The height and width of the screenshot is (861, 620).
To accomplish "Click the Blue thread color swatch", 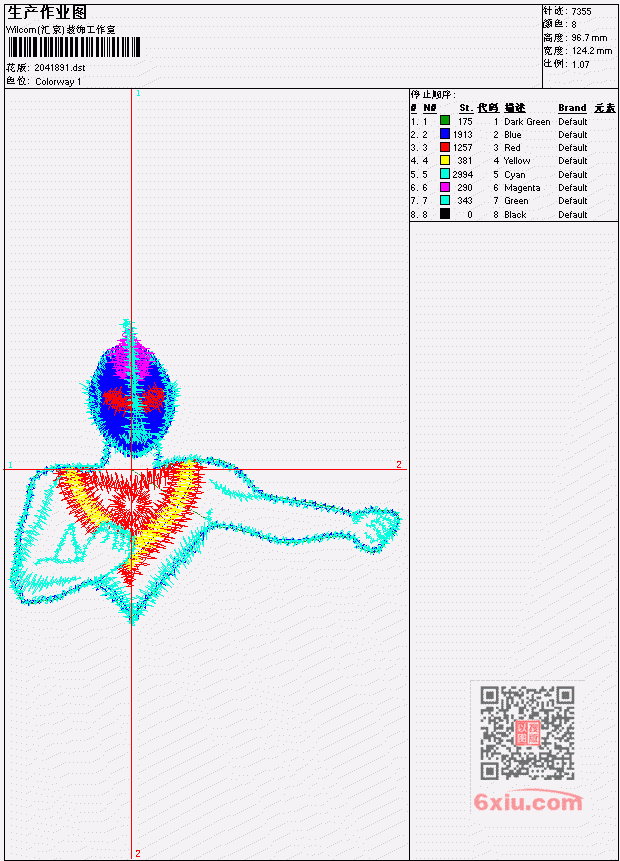I will click(445, 134).
